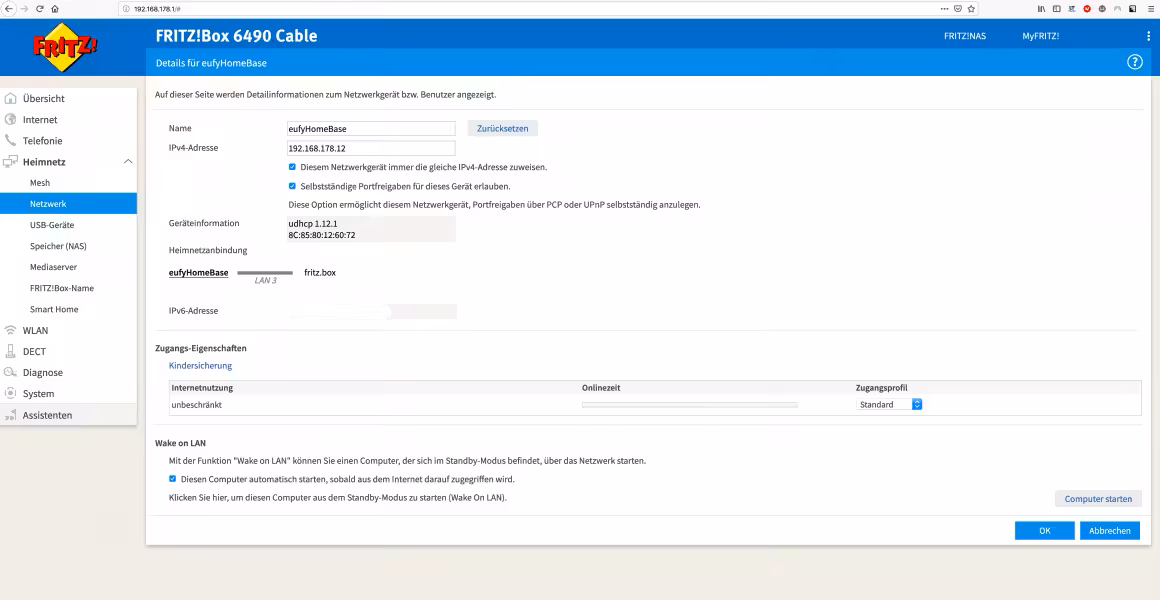Open the Kindersicherung link
The height and width of the screenshot is (600, 1160).
click(200, 365)
